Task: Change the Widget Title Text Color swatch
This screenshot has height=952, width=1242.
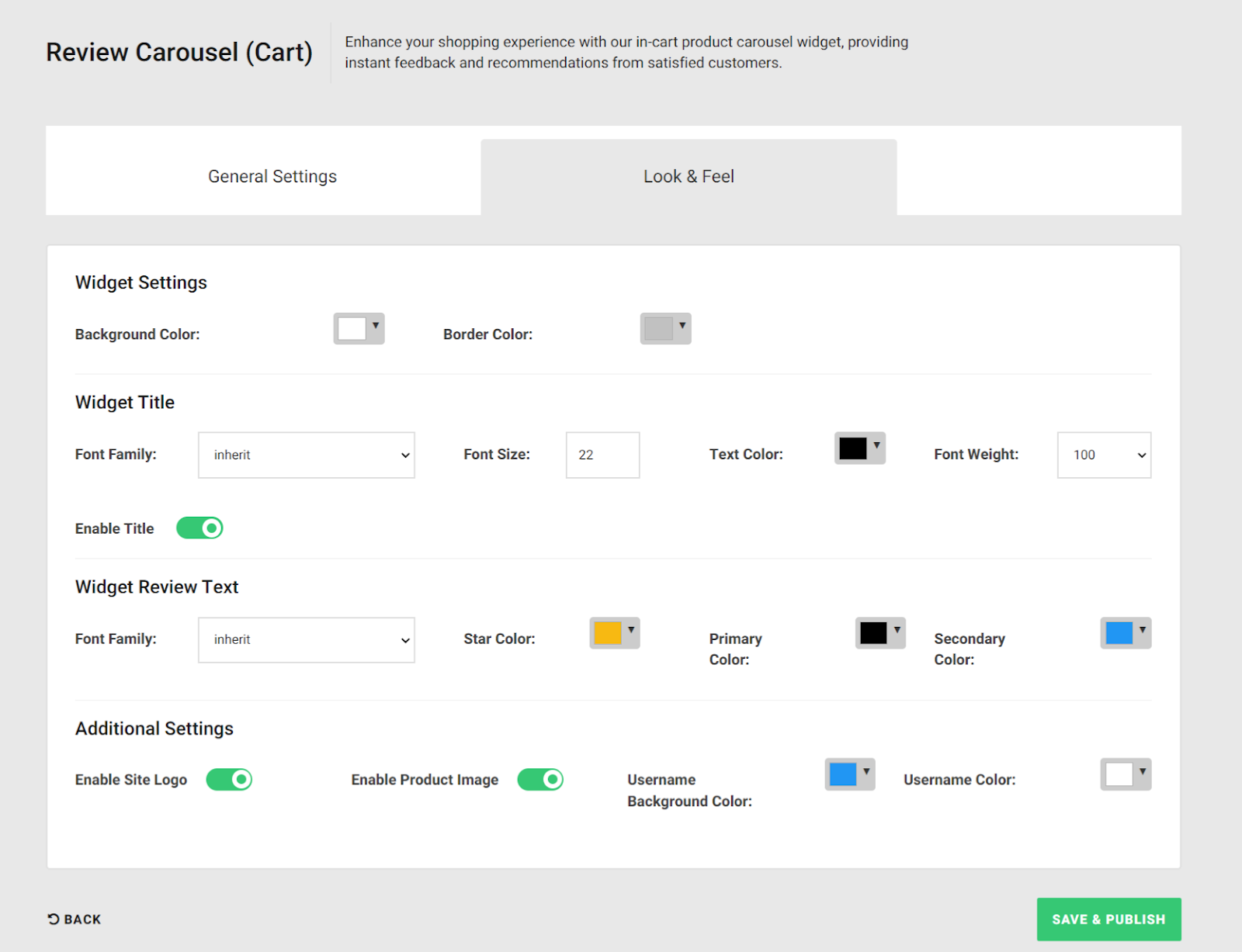Action: 859,448
